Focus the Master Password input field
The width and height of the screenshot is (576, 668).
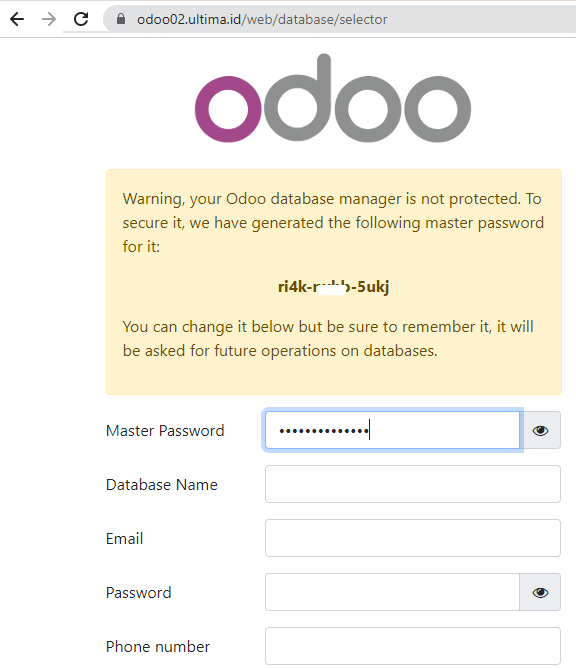click(x=392, y=430)
